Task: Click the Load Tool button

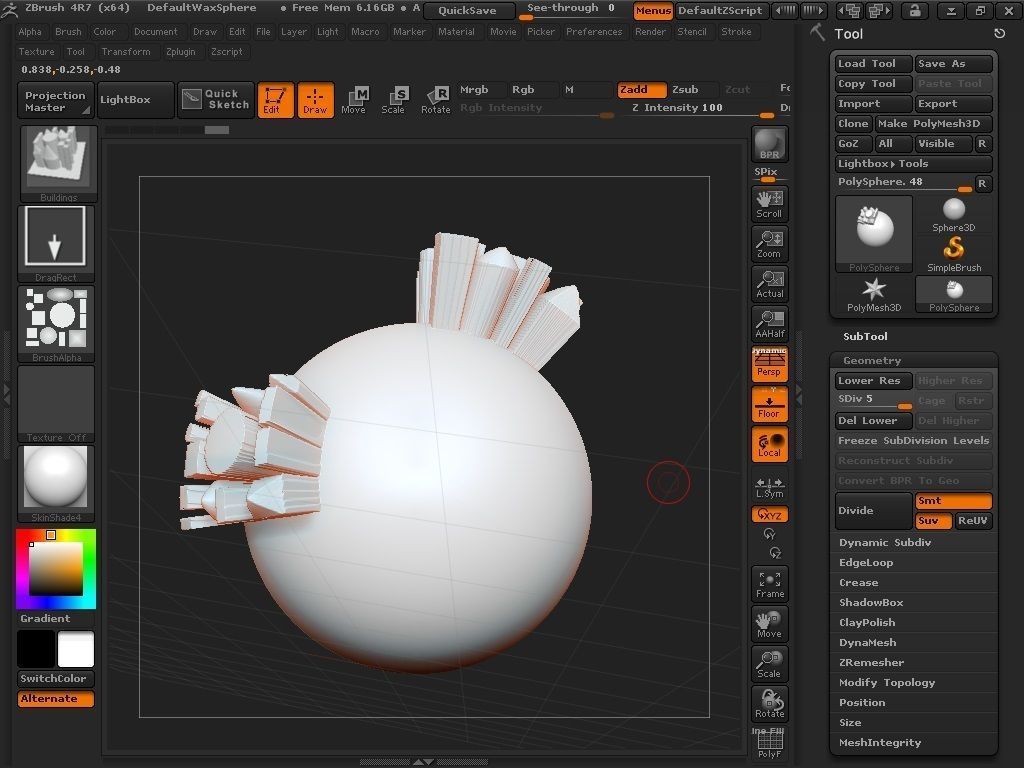Action: [x=874, y=63]
